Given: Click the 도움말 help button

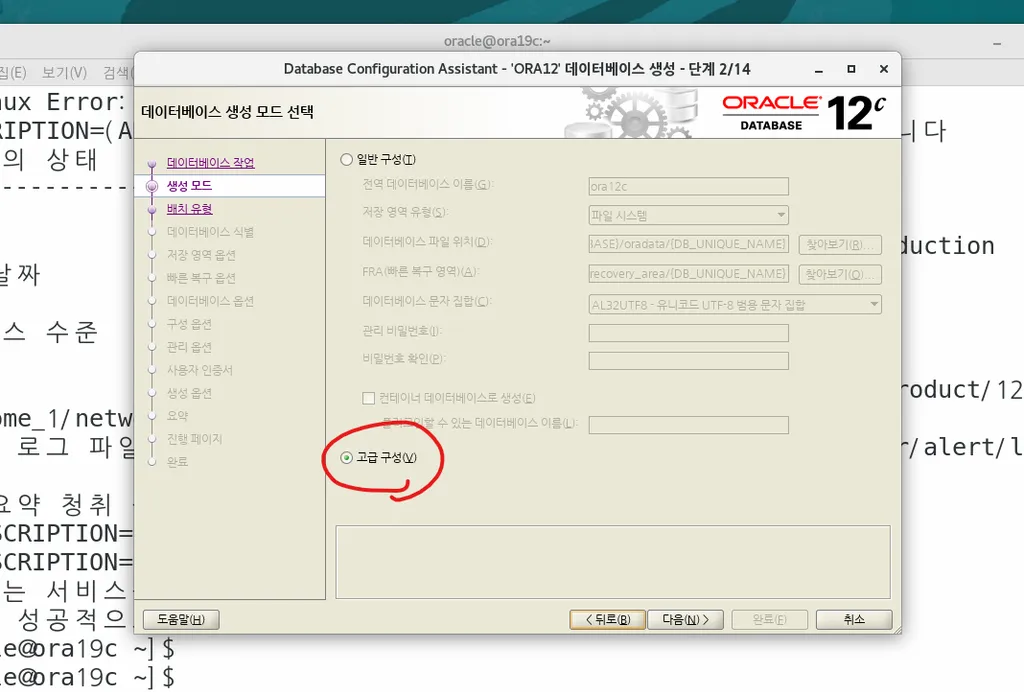Looking at the screenshot, I should pyautogui.click(x=181, y=619).
